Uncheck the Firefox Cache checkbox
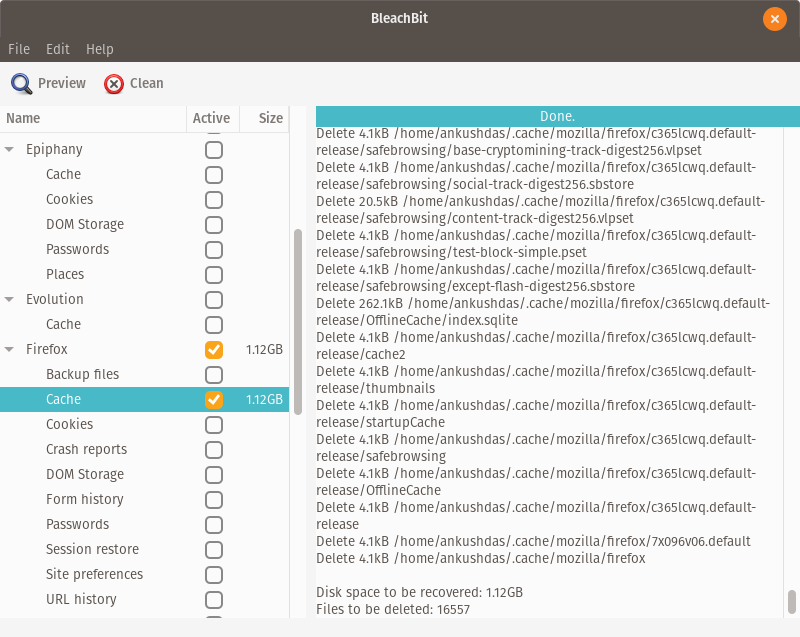The image size is (800, 637). coord(214,400)
